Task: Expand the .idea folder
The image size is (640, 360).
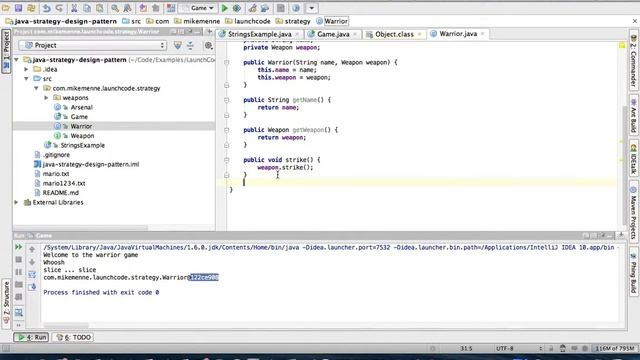Action: tap(27, 69)
